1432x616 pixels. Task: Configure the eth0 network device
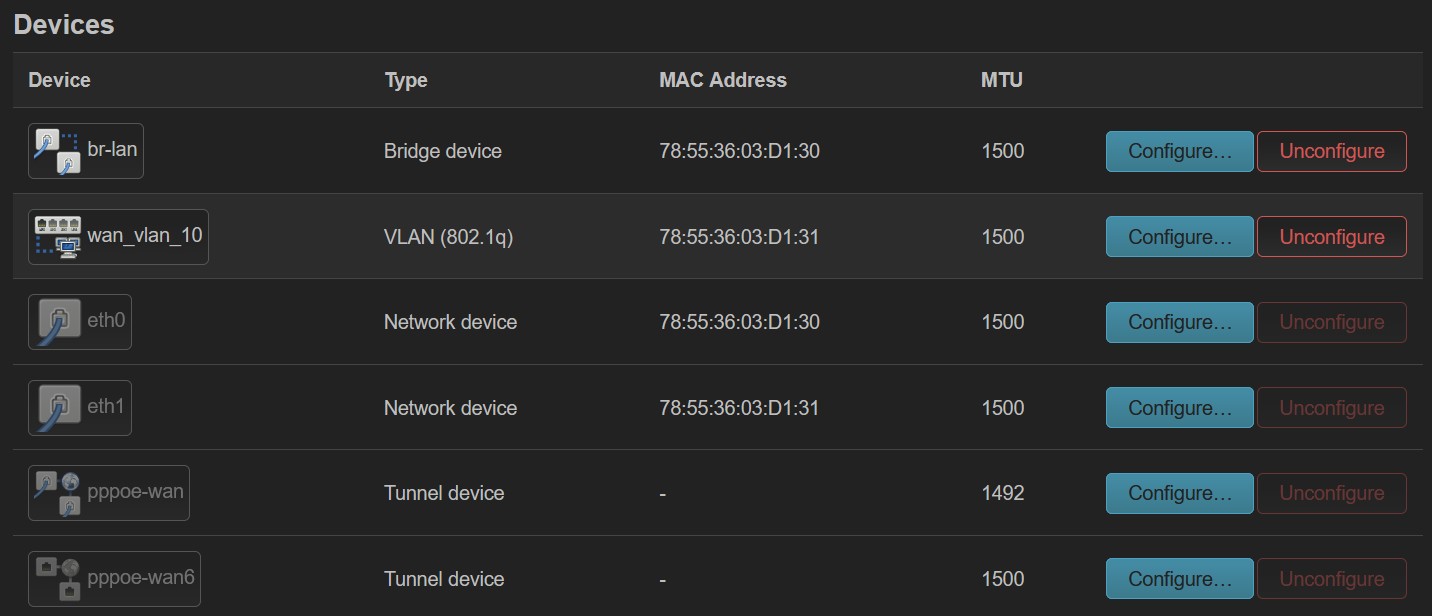tap(1179, 322)
